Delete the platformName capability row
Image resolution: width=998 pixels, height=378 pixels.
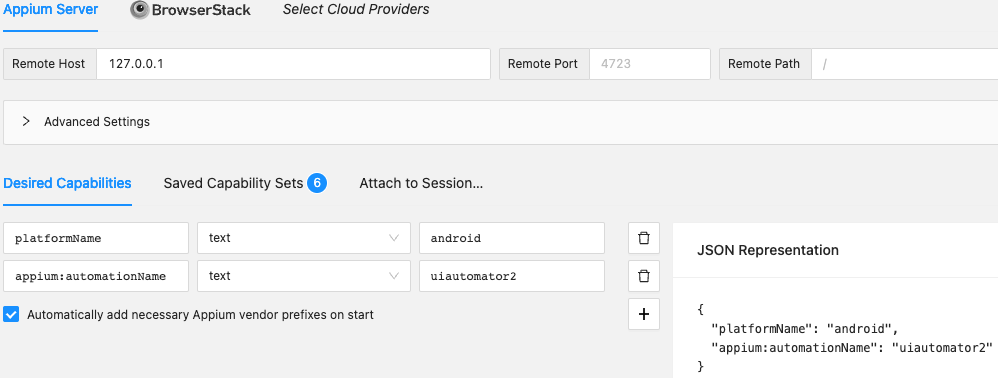643,238
